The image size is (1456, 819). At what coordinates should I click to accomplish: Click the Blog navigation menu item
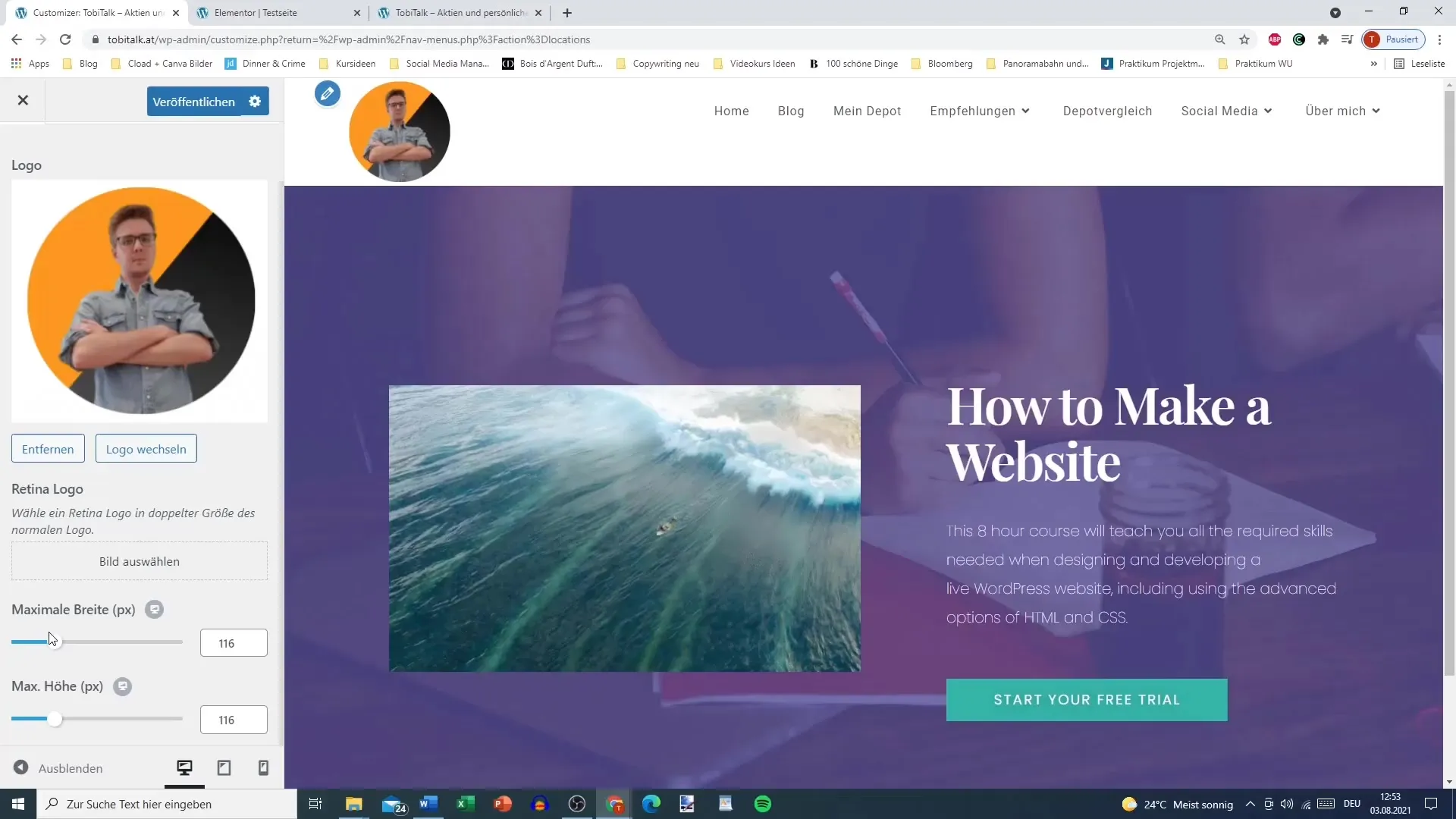[791, 110]
